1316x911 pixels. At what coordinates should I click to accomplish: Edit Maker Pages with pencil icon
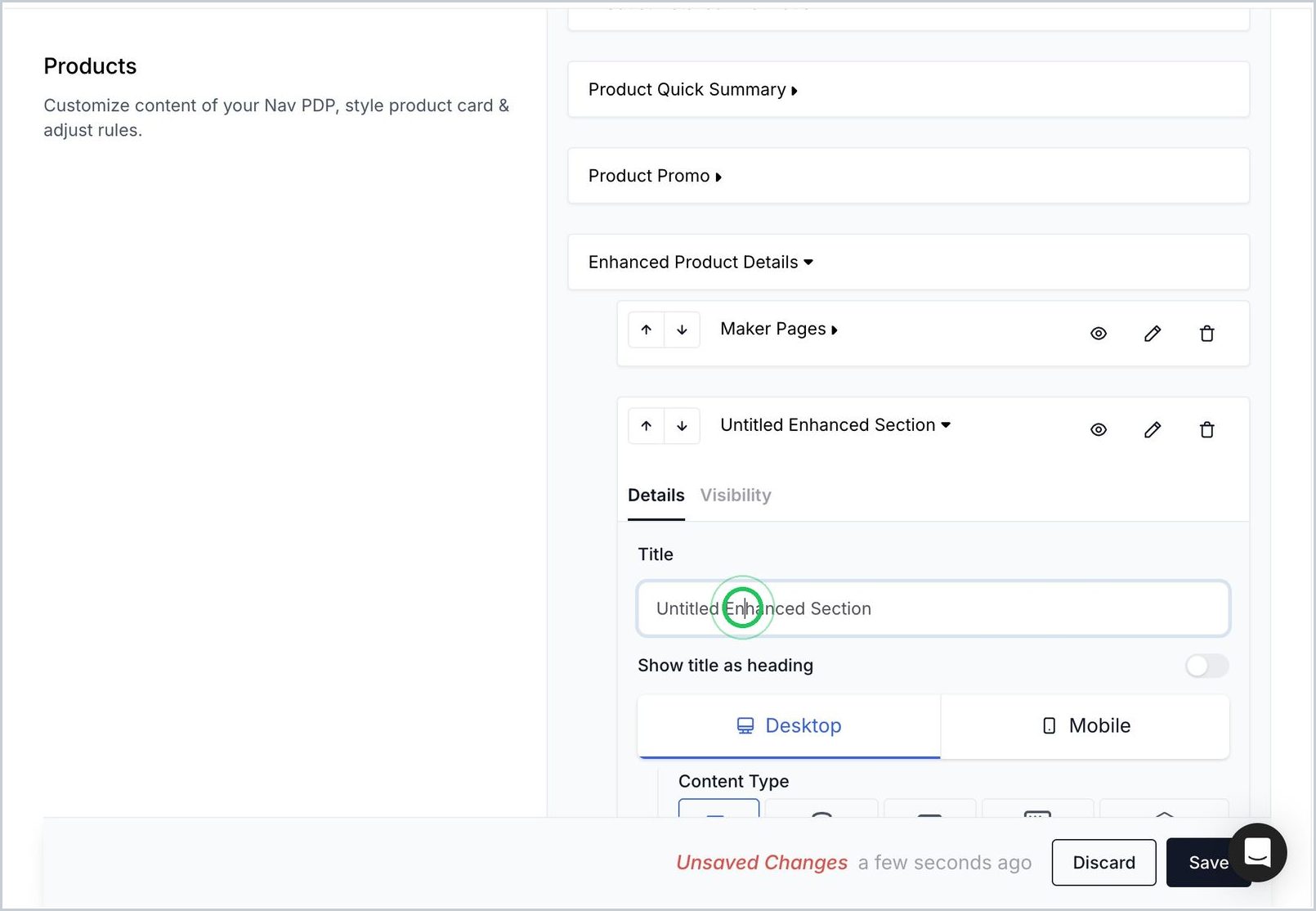1153,334
